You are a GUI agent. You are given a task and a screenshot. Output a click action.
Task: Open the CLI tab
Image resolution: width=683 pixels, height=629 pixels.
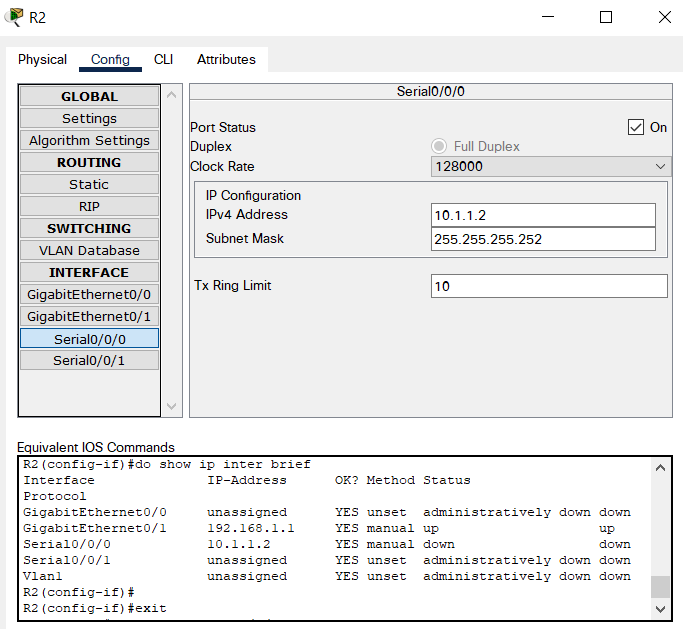pos(163,59)
